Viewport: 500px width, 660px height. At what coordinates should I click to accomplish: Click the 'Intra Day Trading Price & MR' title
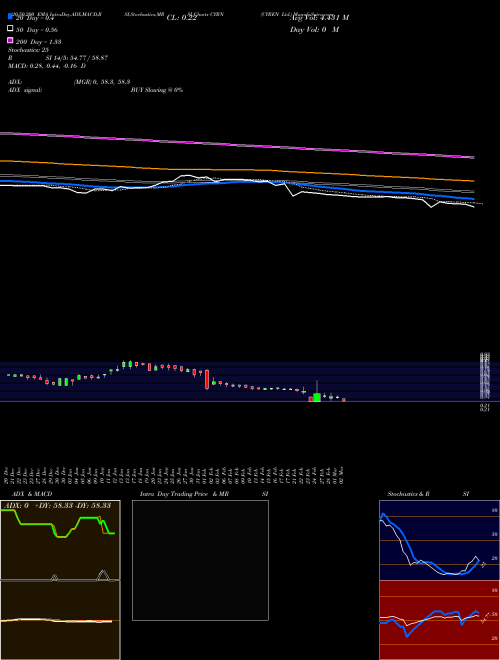[x=184, y=494]
